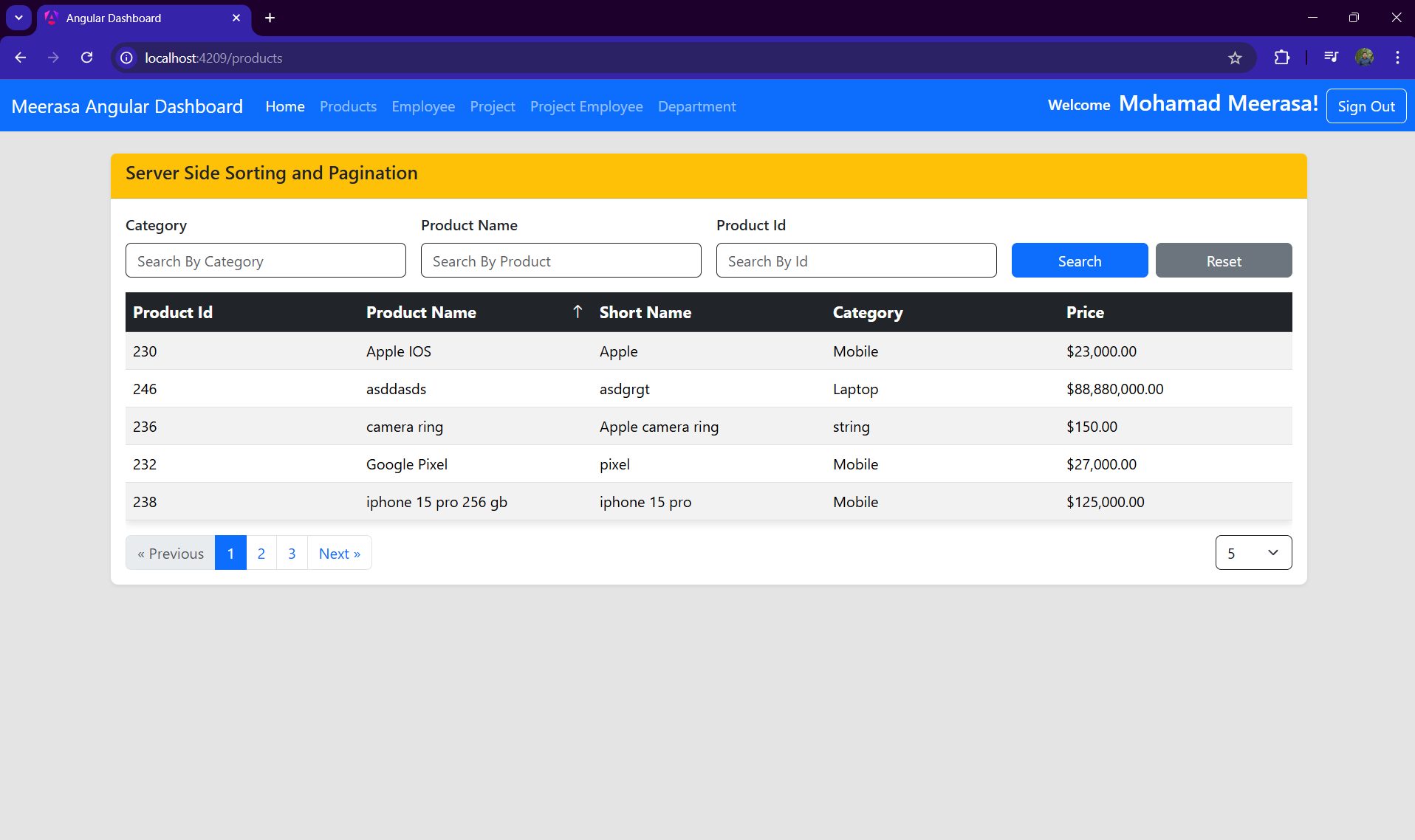Go to Home in the navbar
Screen dimensions: 1415x840
[x=285, y=106]
